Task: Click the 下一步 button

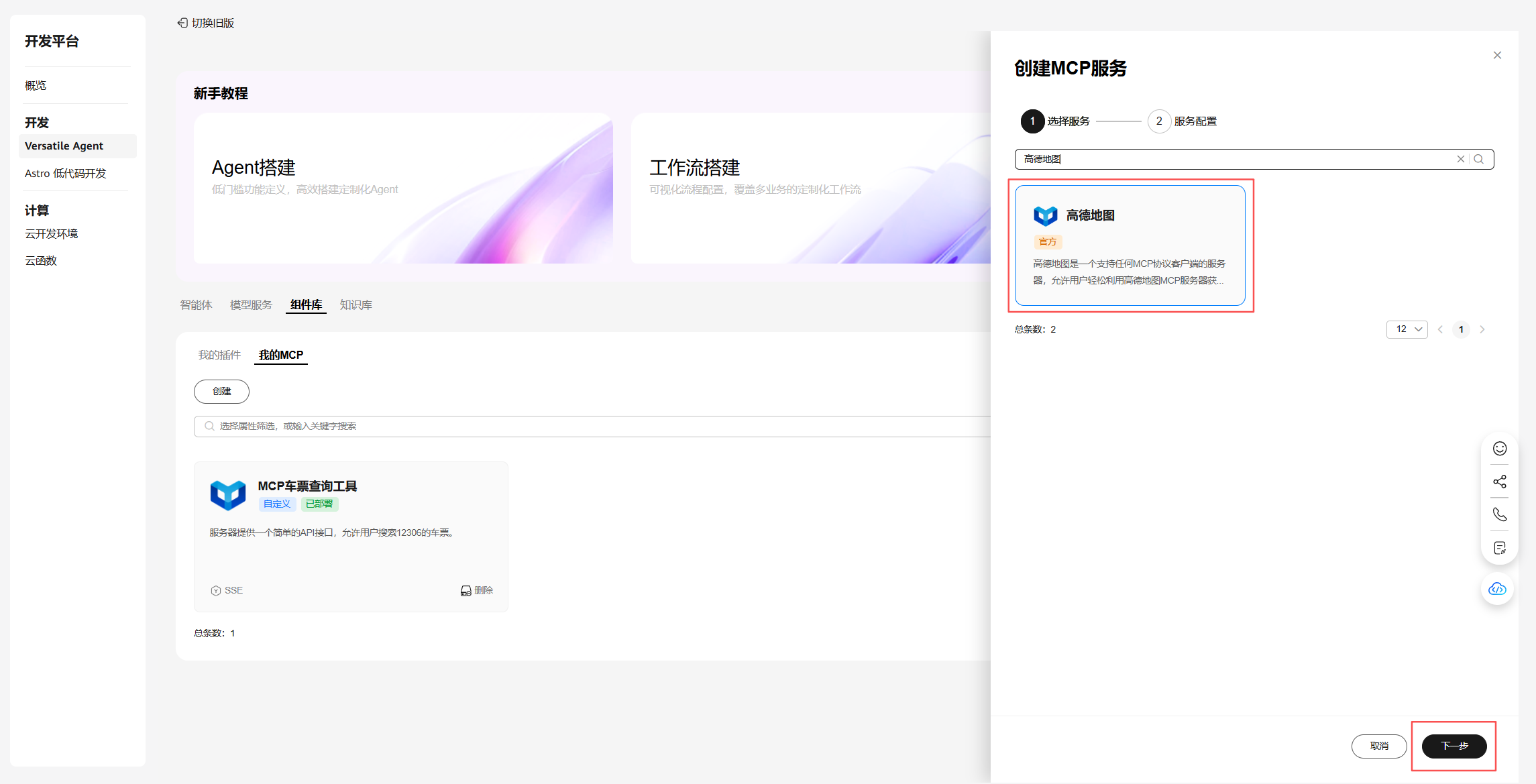Action: click(1454, 746)
